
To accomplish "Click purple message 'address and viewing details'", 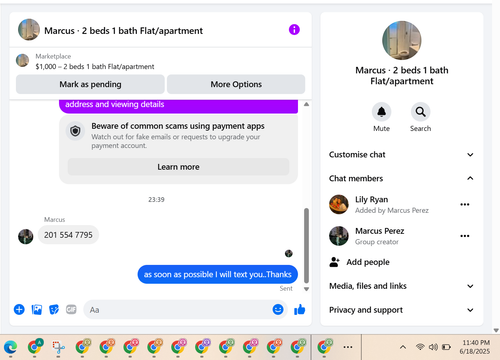I will pos(178,106).
